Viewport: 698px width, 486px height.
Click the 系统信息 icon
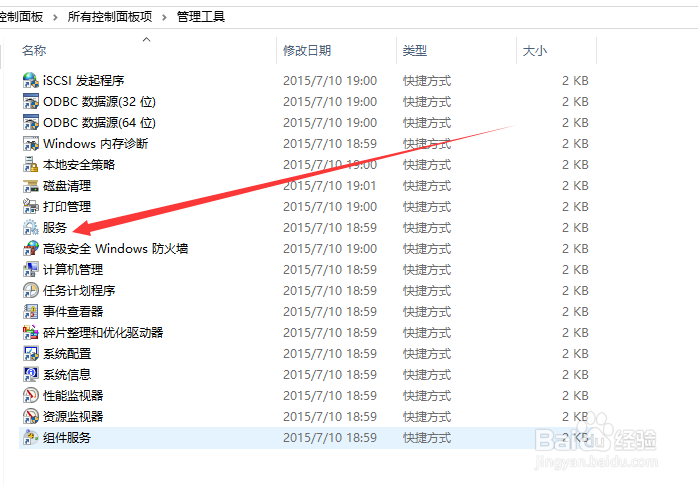click(x=31, y=375)
